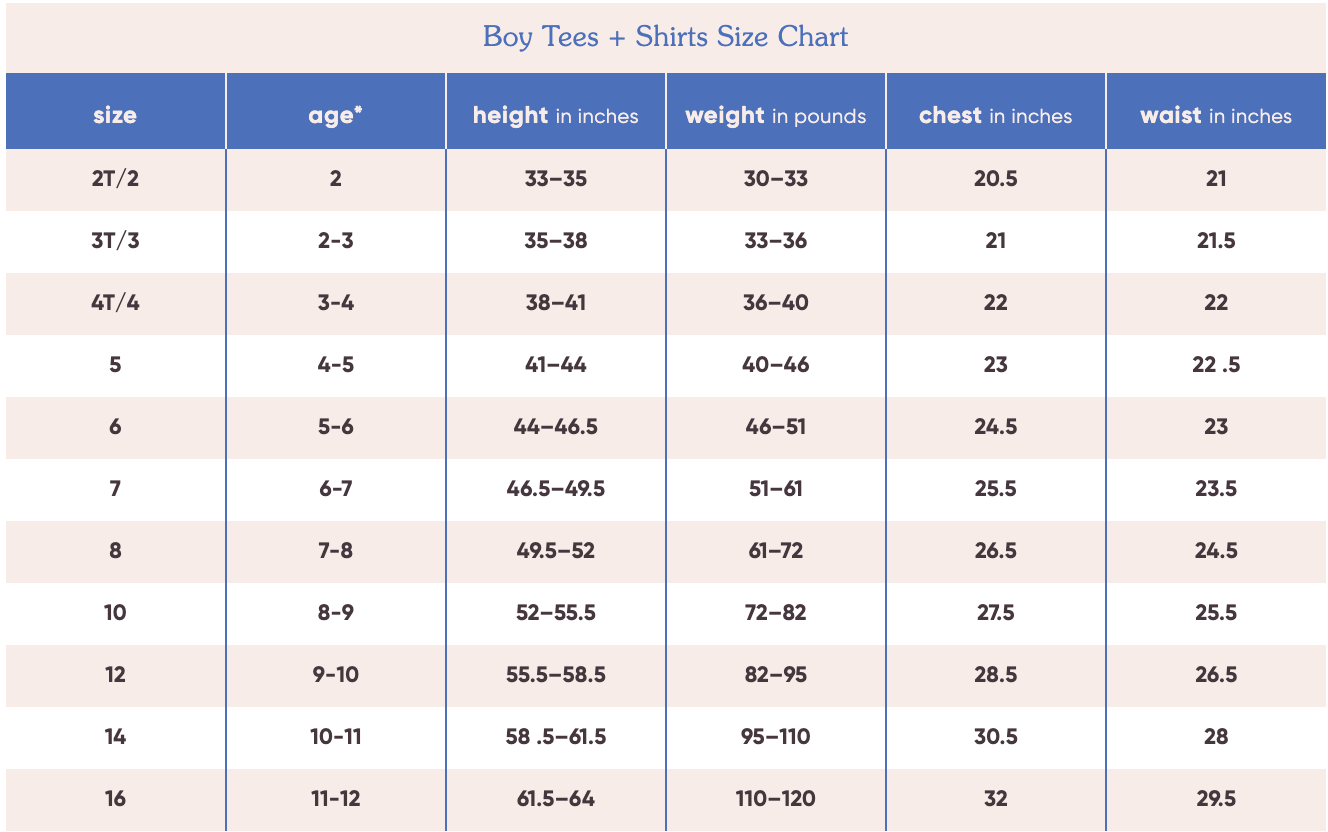Select the size 16 row label
The image size is (1328, 832).
(115, 799)
